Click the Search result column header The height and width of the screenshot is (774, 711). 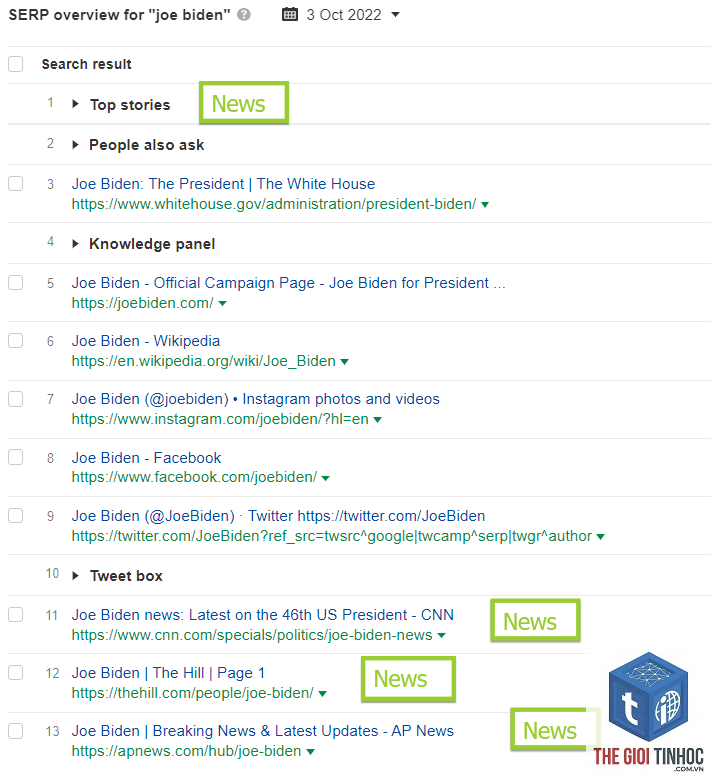[x=86, y=64]
